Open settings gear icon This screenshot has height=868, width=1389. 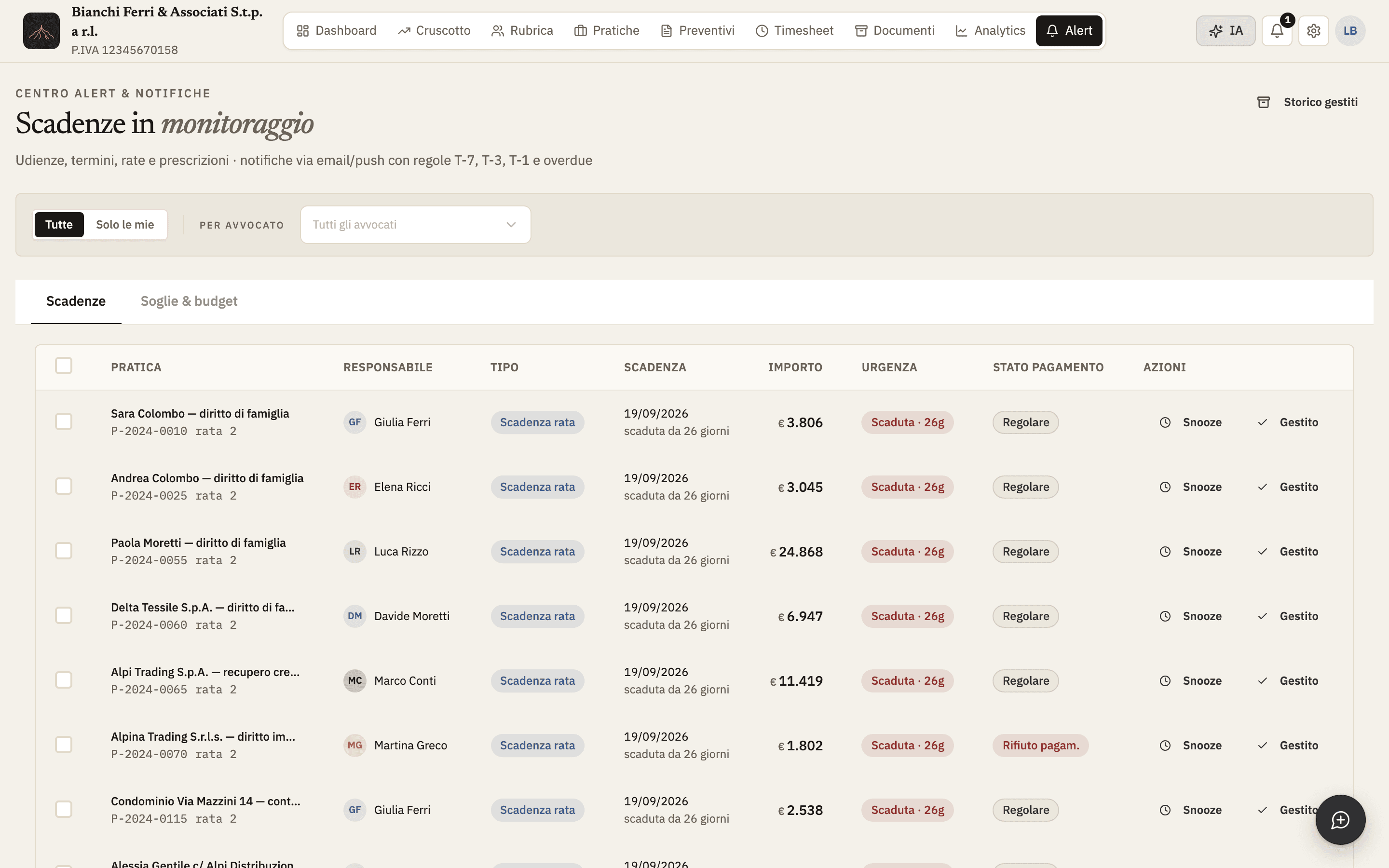coord(1313,31)
